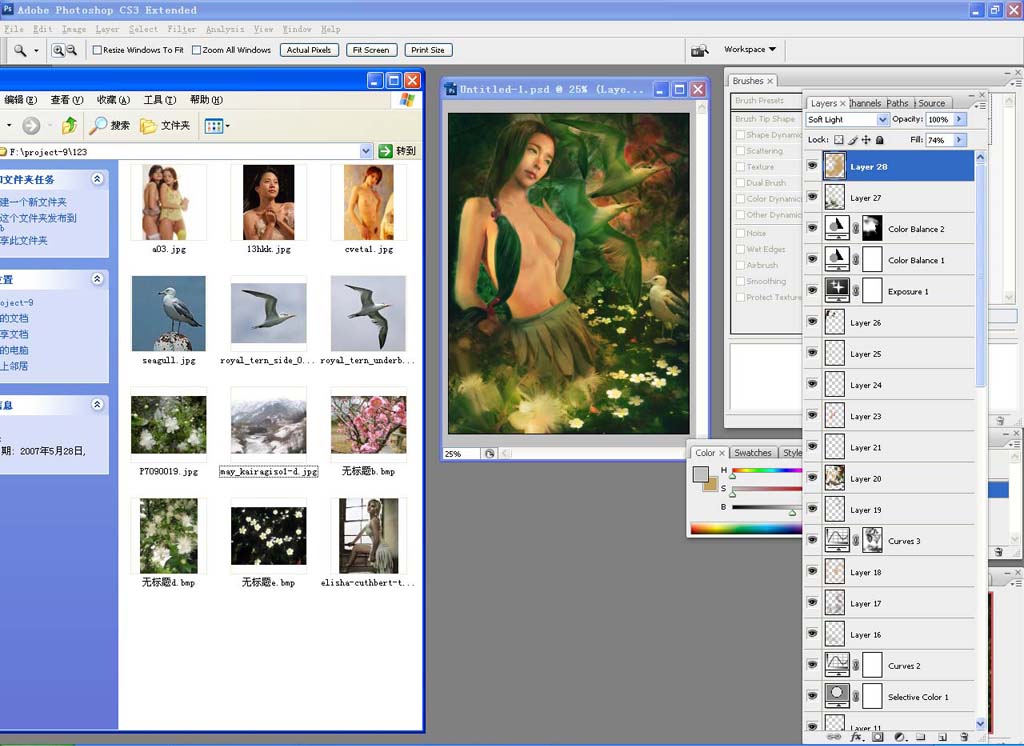Add a layer mask with mask icon
Screen dimensions: 1024x746
coord(878,737)
